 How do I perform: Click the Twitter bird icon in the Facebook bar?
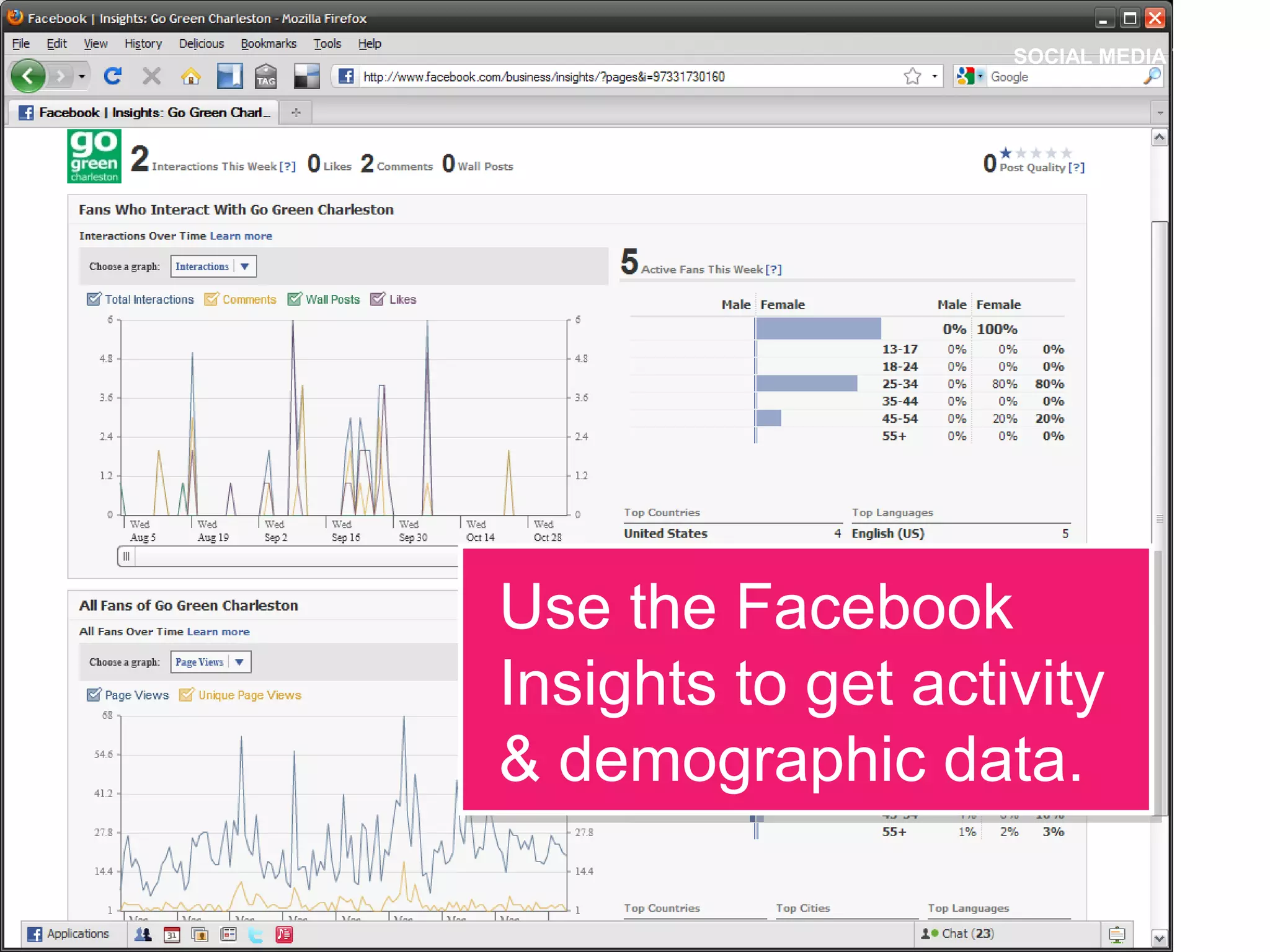(x=255, y=934)
